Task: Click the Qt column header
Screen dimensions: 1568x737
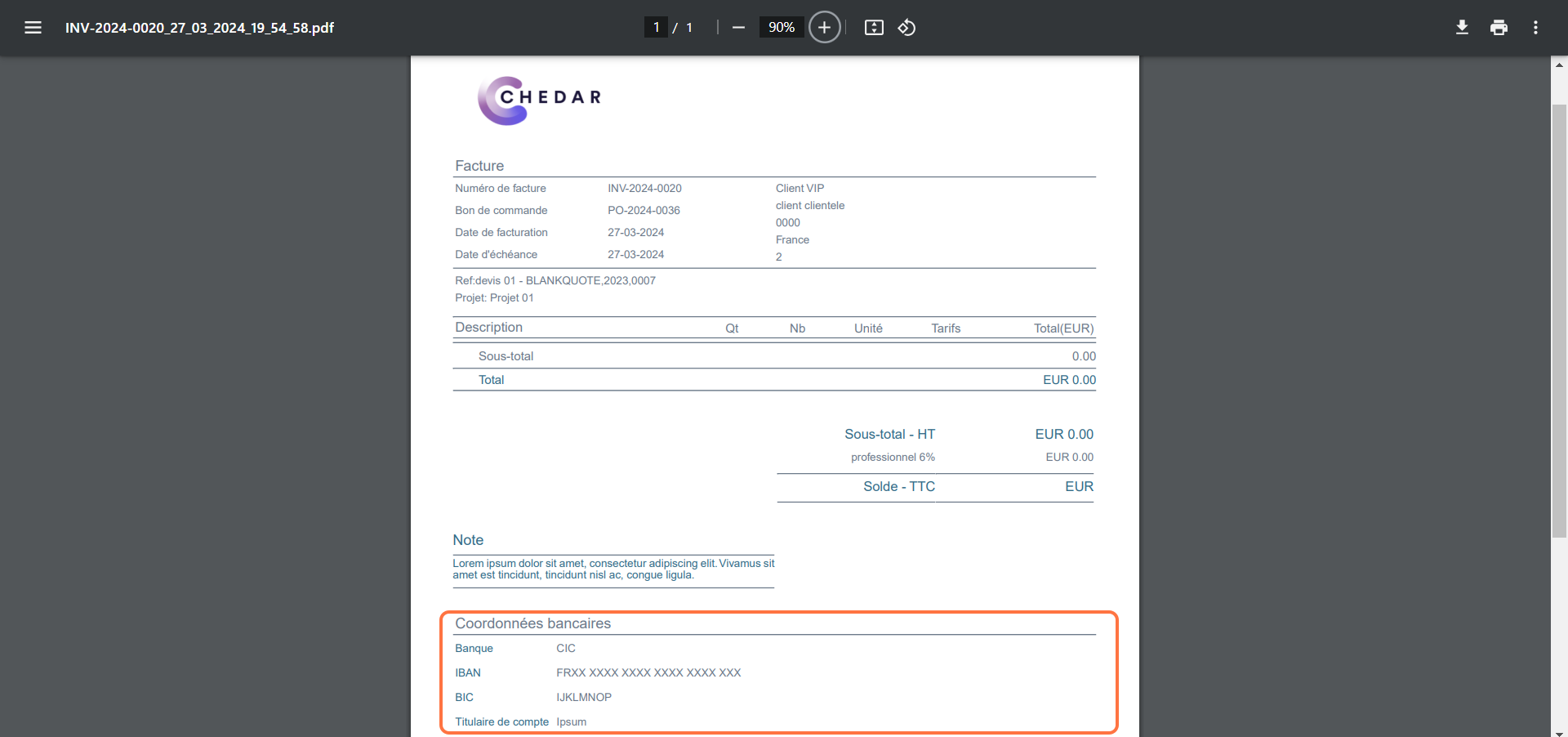Action: (x=732, y=328)
